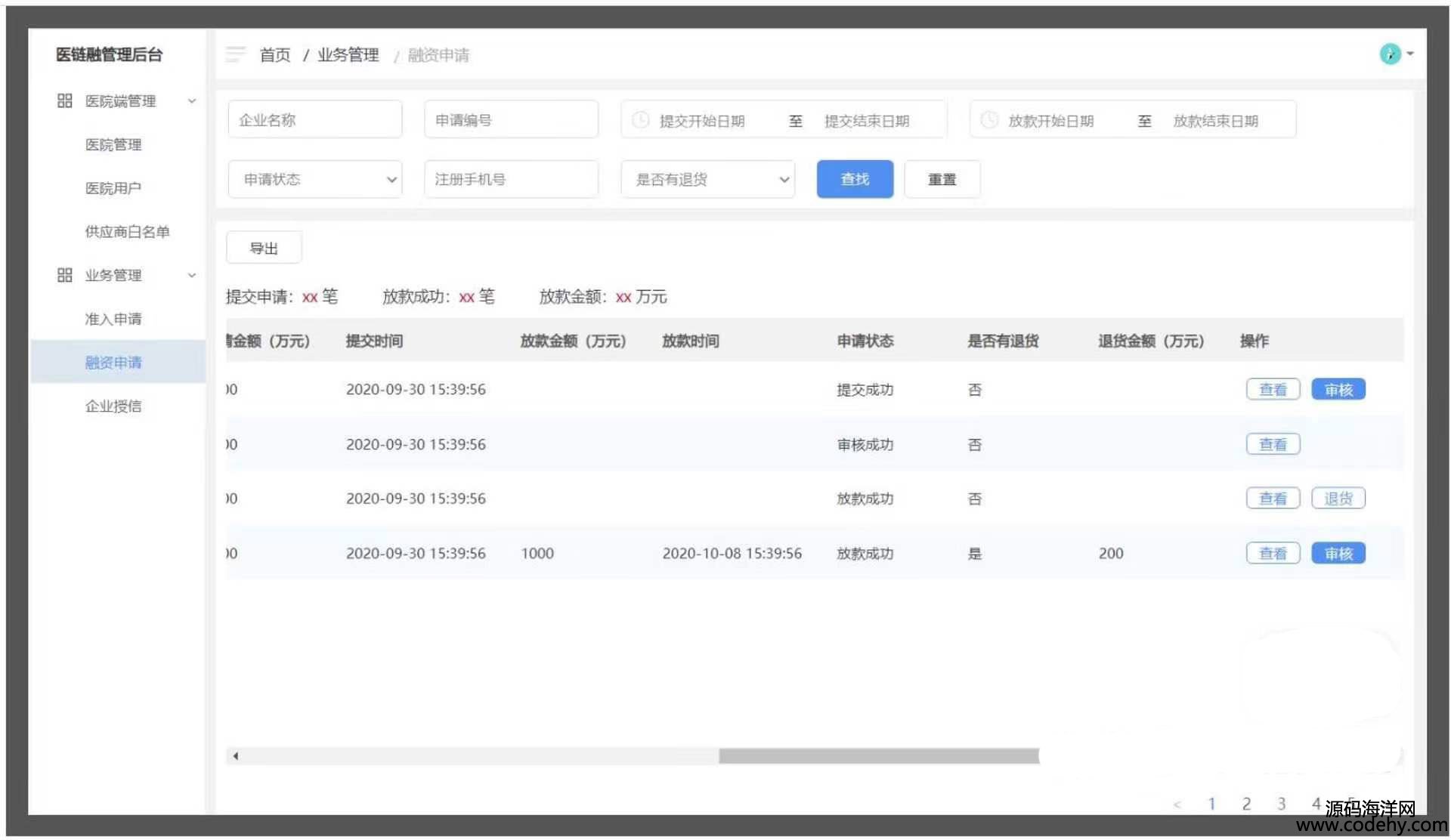1451x840 pixels.
Task: Click the 审核成功 status cell
Action: pos(865,445)
